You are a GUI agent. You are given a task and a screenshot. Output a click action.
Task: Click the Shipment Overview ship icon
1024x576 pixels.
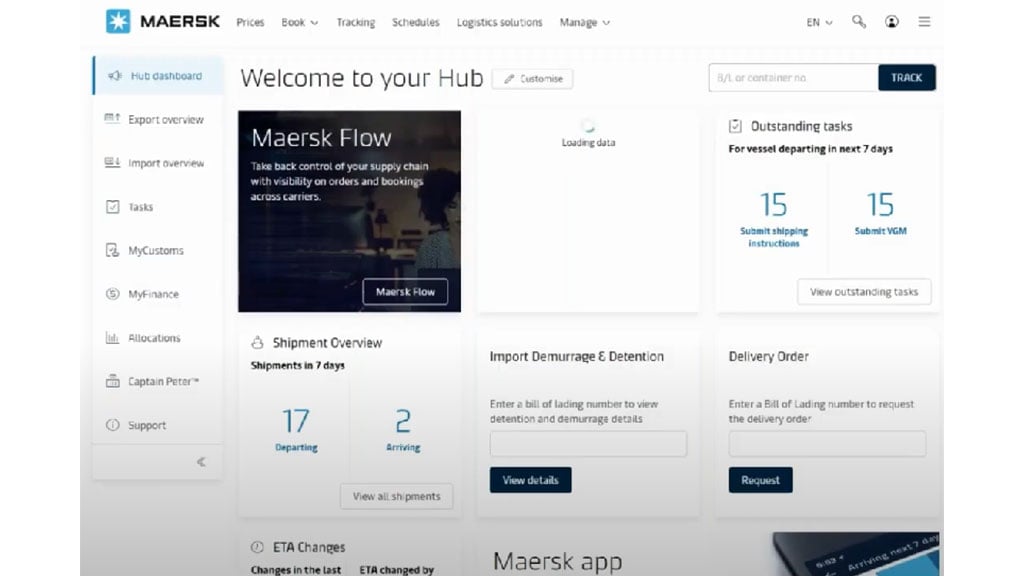[x=257, y=342]
